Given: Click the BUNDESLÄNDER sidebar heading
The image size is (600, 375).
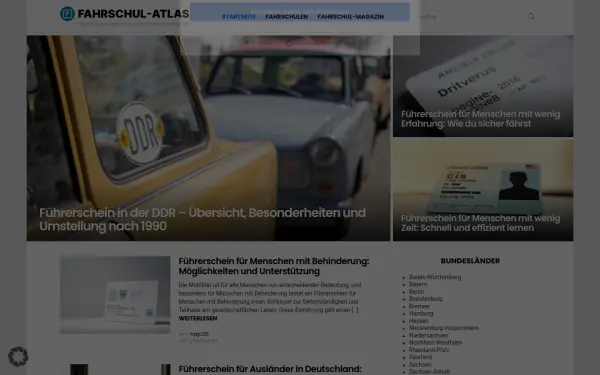Looking at the screenshot, I should pyautogui.click(x=470, y=261).
